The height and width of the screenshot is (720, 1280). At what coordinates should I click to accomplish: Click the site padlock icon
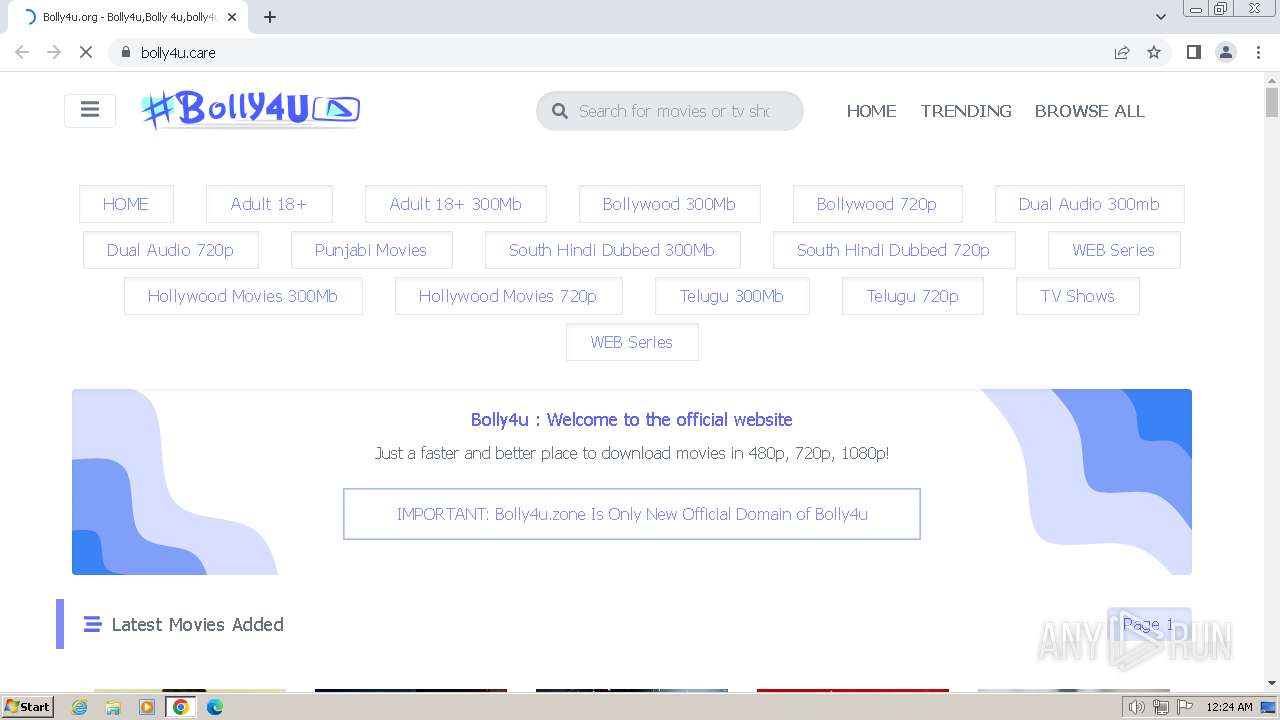(x=125, y=52)
